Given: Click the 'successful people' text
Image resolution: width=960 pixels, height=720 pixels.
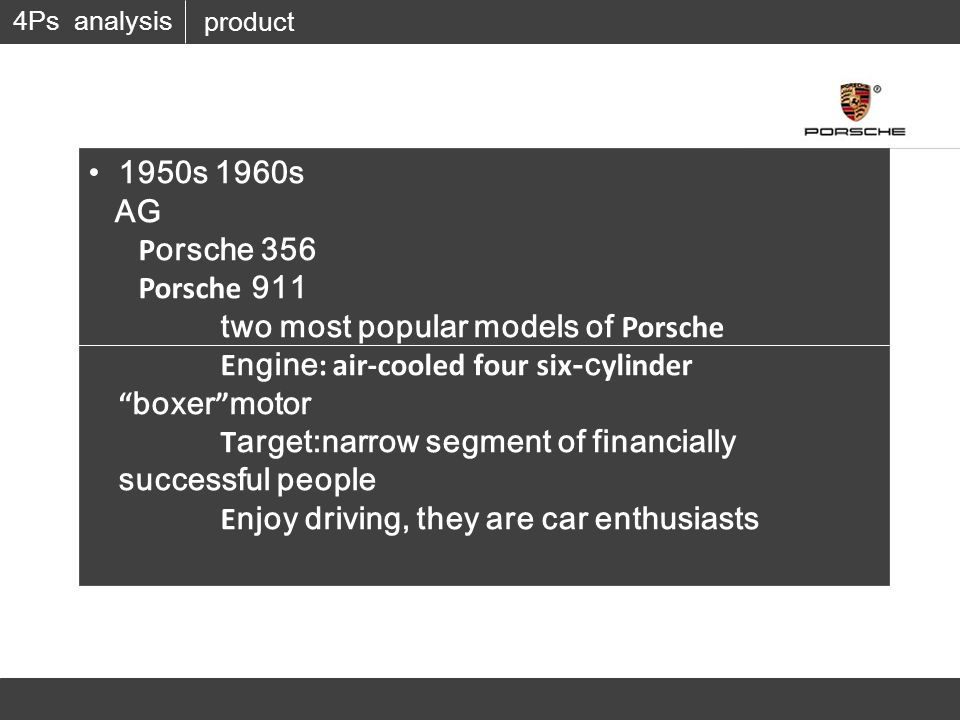Looking at the screenshot, I should pyautogui.click(x=247, y=481).
